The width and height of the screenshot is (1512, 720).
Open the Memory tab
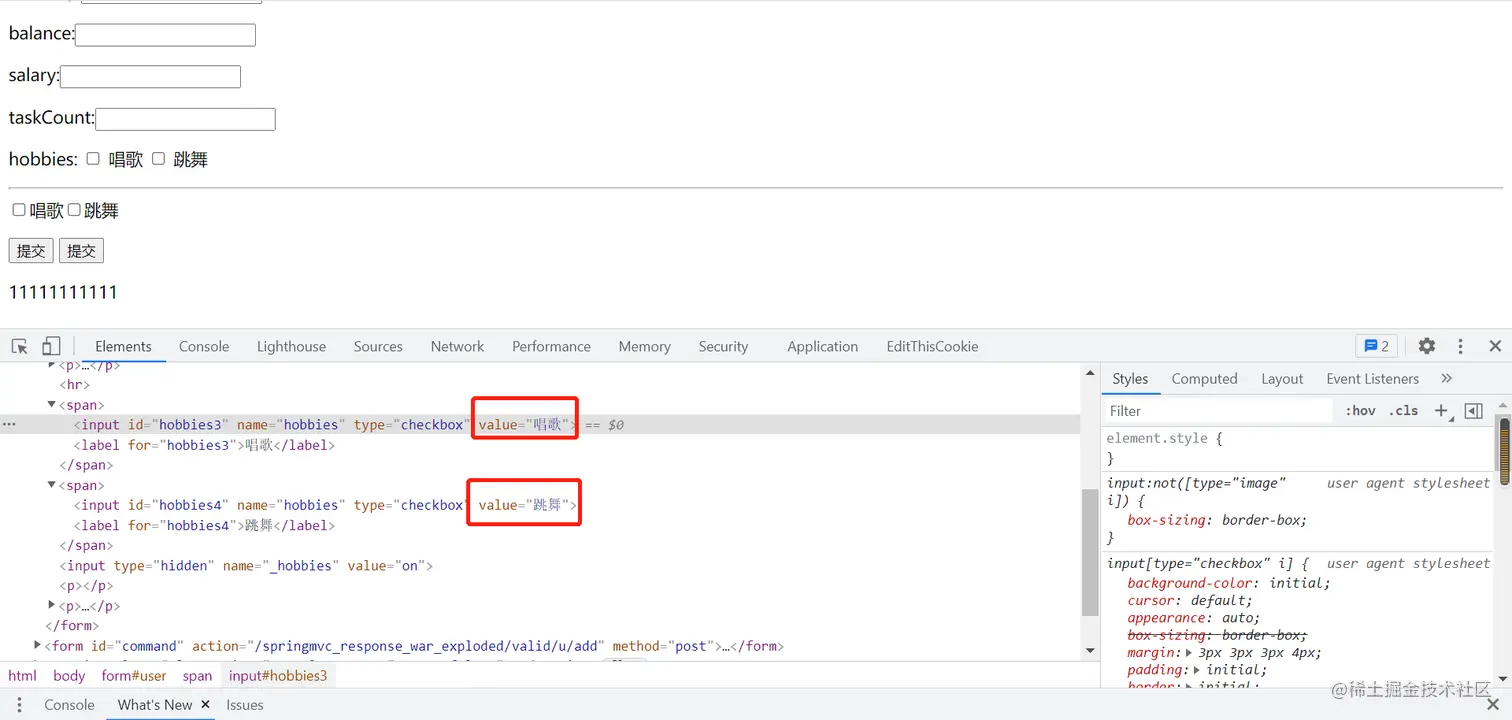point(644,346)
